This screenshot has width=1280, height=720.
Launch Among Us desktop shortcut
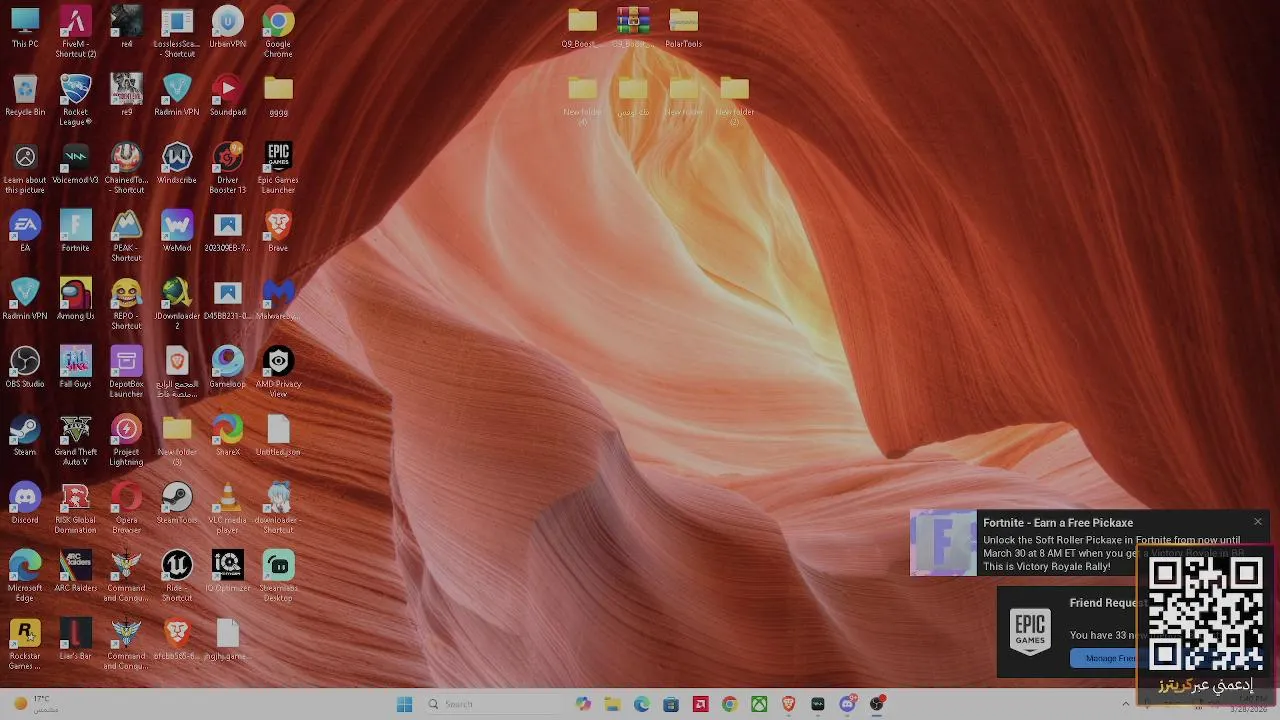(x=76, y=299)
